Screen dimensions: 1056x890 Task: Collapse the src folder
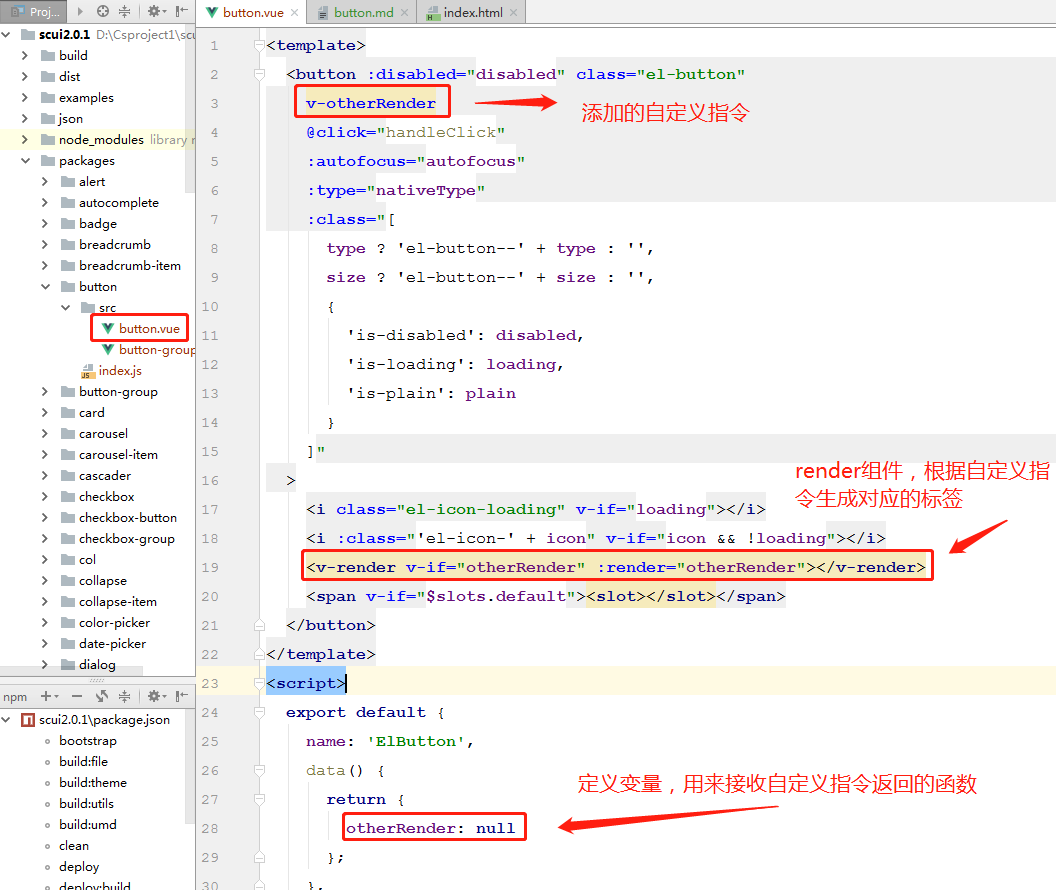pos(65,307)
